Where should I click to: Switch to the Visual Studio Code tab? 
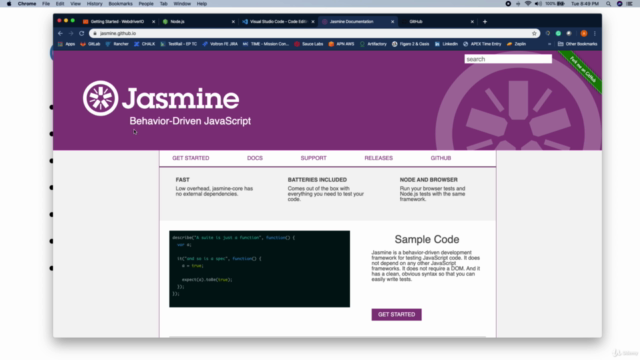278,22
